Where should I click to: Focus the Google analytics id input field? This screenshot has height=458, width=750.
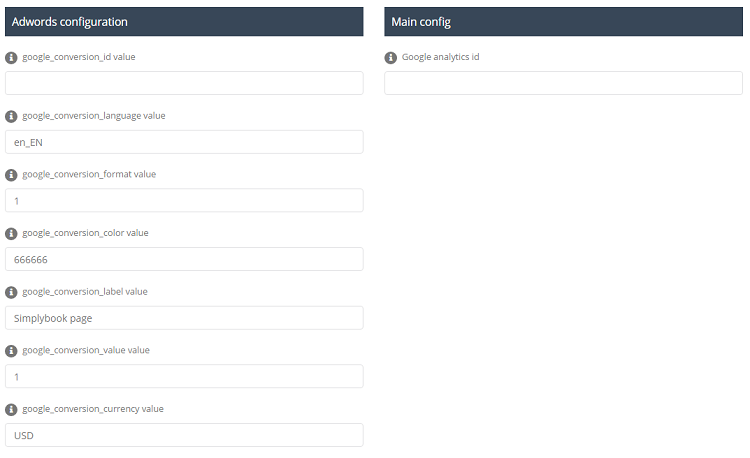point(563,83)
